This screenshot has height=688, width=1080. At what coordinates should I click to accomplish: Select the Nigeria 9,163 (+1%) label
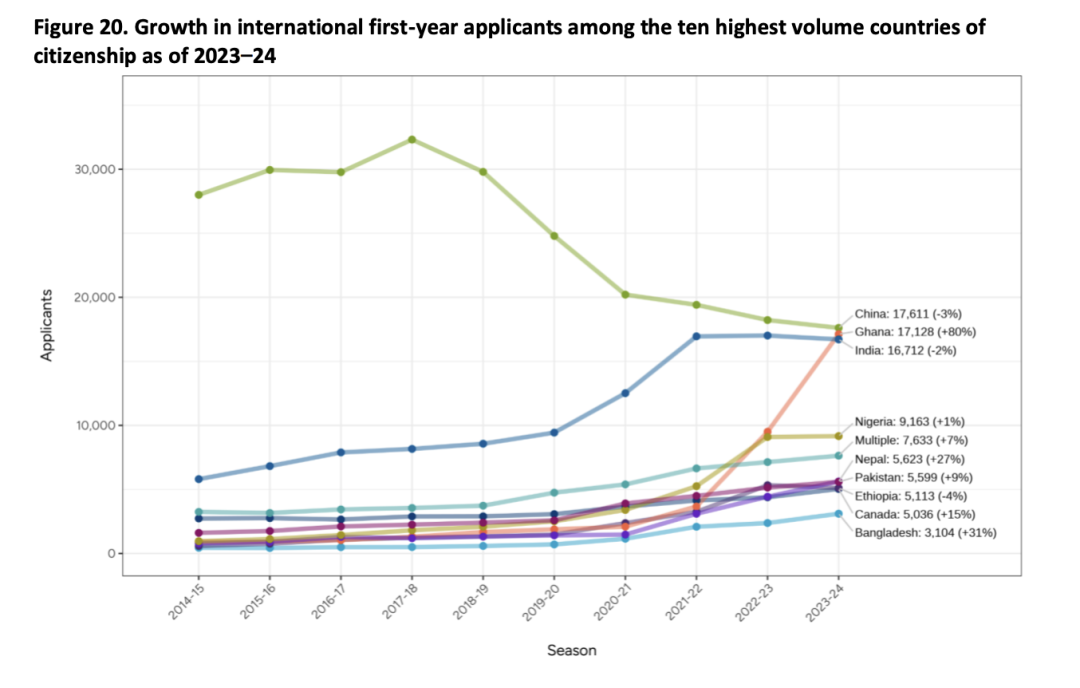tap(910, 421)
